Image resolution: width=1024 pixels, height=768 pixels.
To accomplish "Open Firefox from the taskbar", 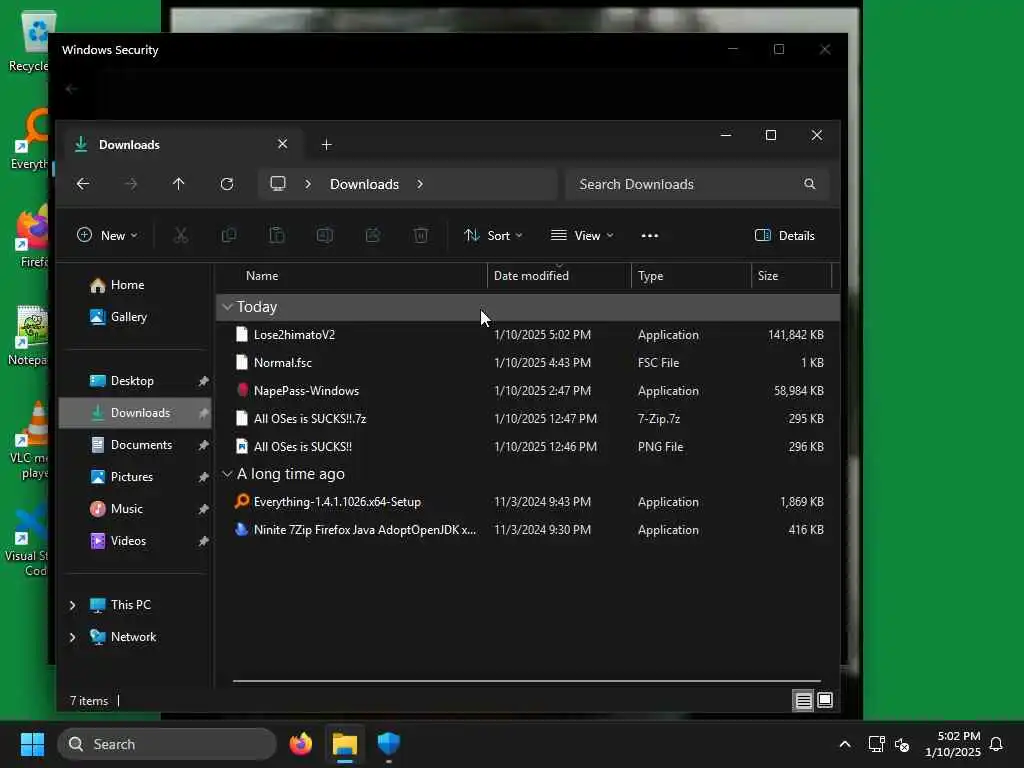I will pos(301,744).
